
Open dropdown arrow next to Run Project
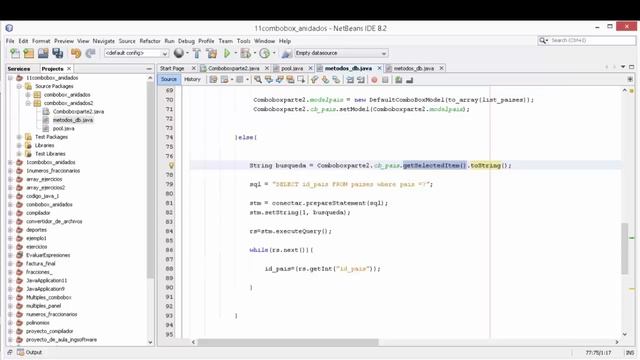pos(236,53)
